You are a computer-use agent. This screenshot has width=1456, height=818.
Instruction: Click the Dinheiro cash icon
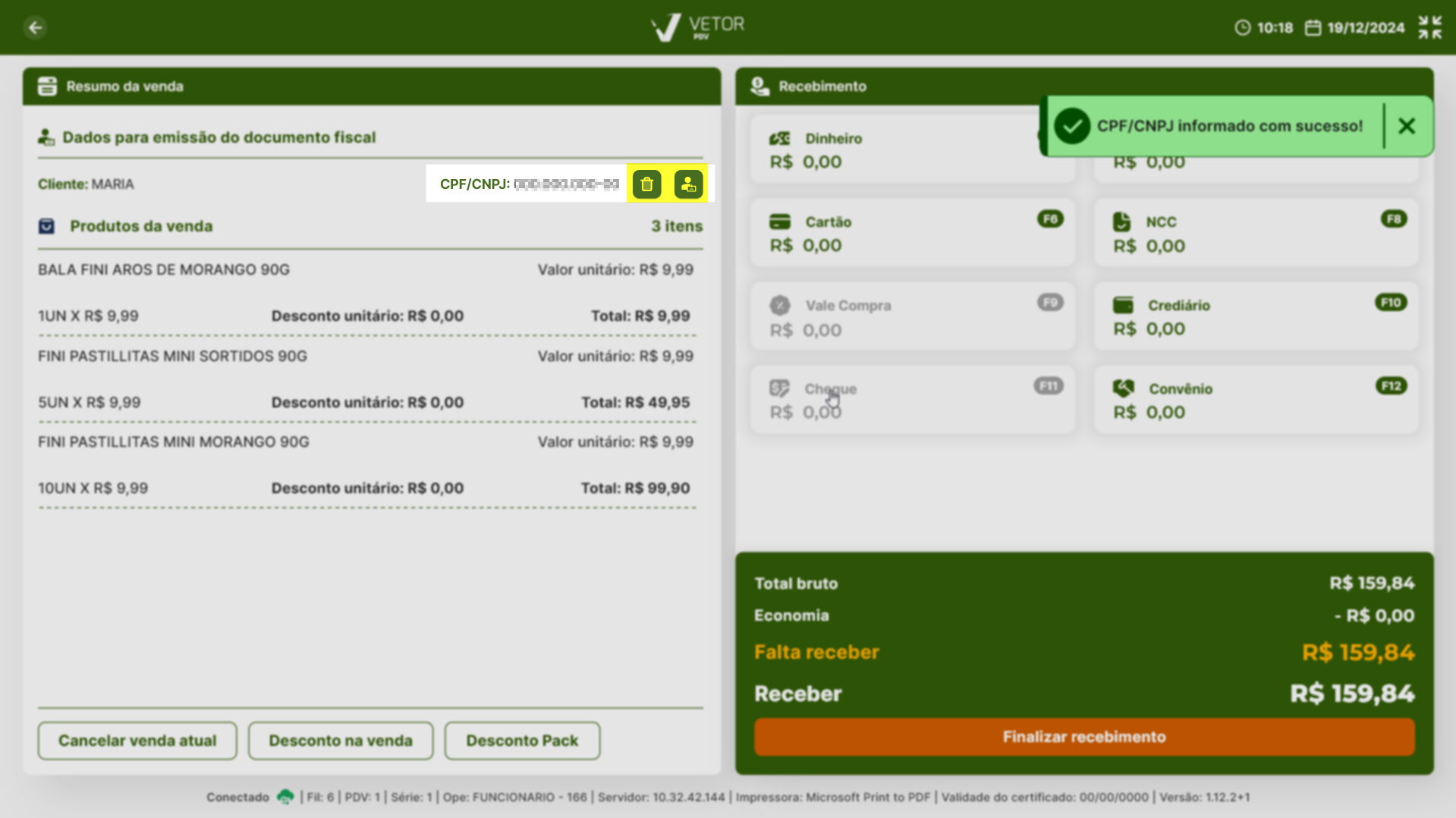(x=779, y=138)
